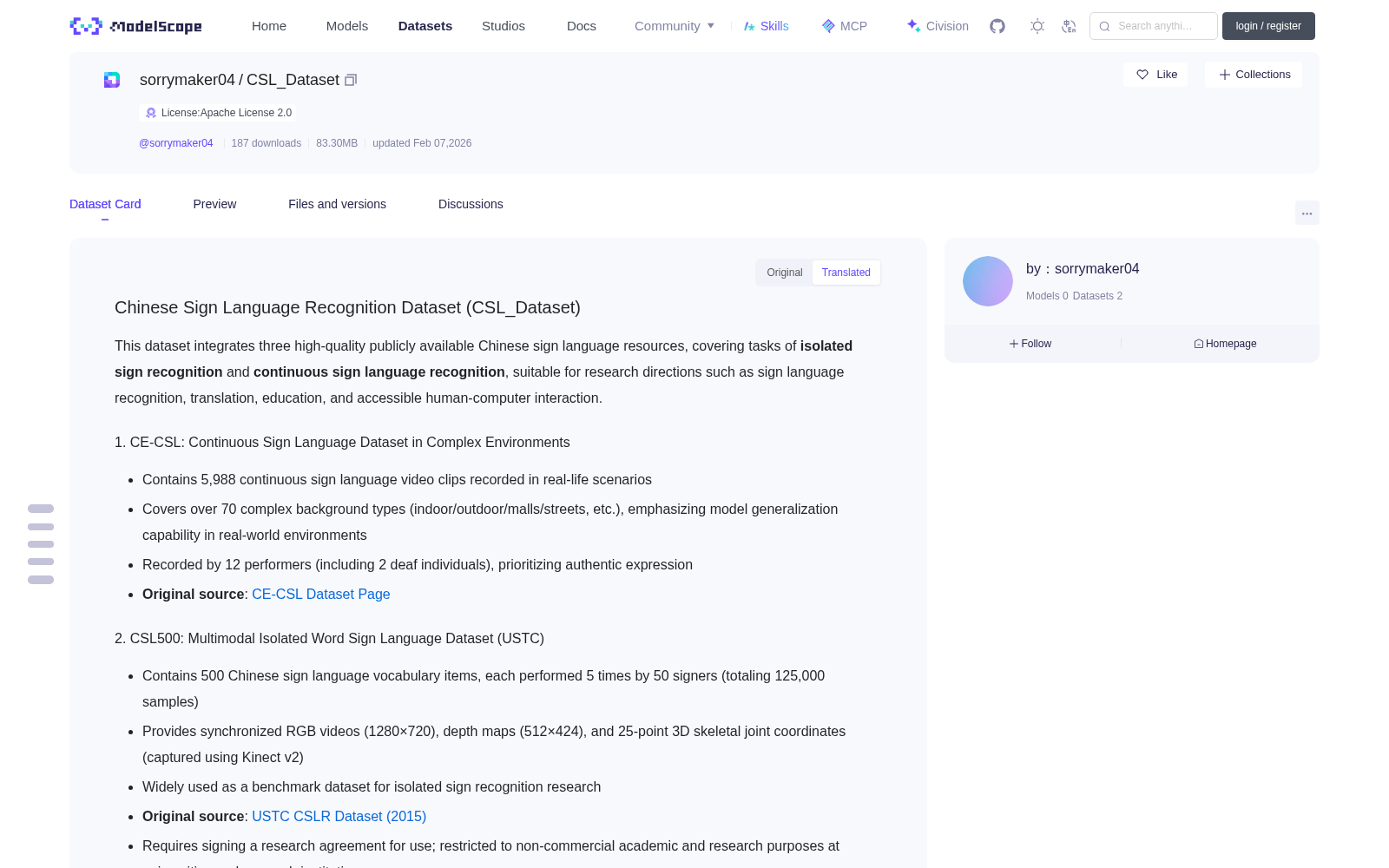Select the Dataset Card tab
The width and height of the screenshot is (1389, 868).
(105, 204)
